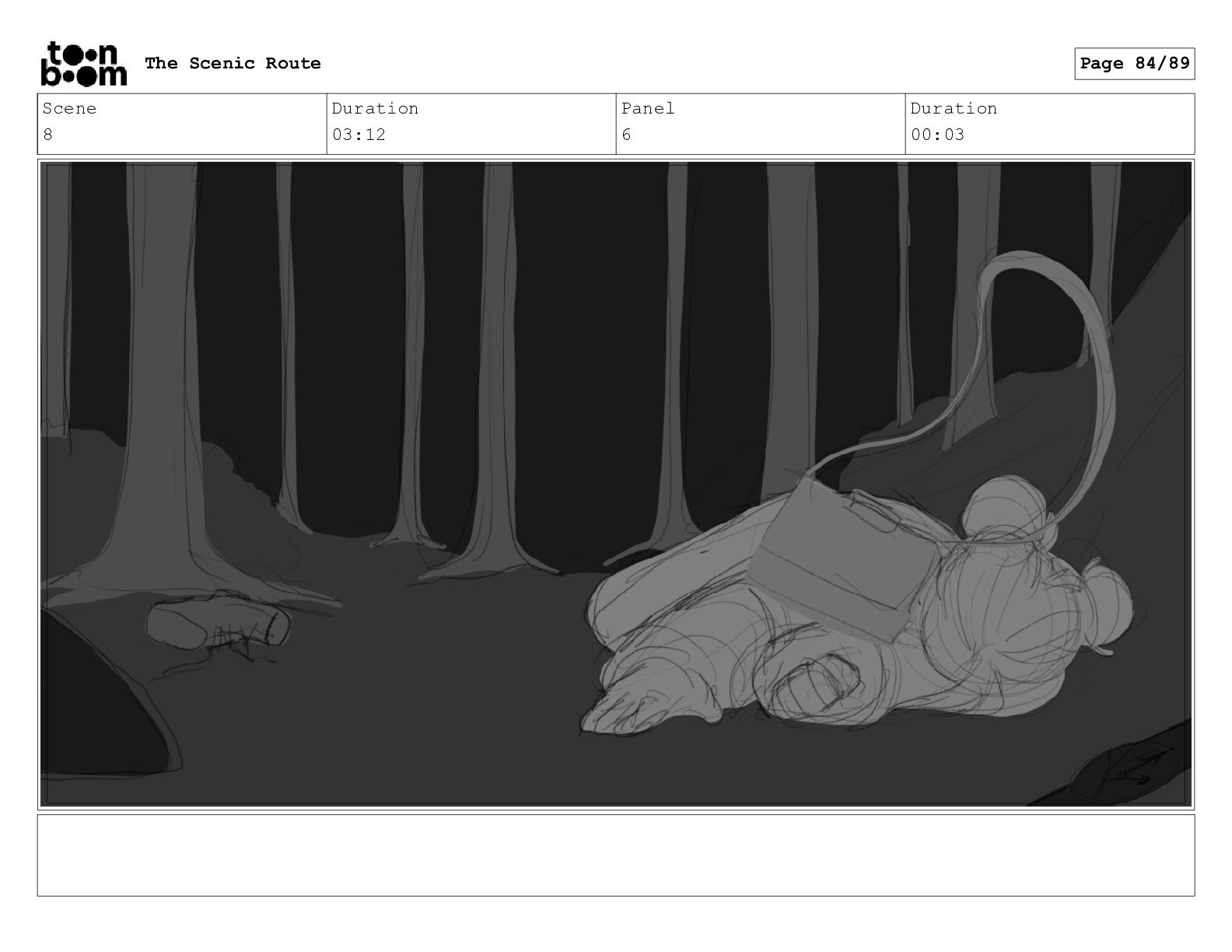Click the 'Scene' header label
Viewport: 1232px width, 952px height.
coord(69,108)
